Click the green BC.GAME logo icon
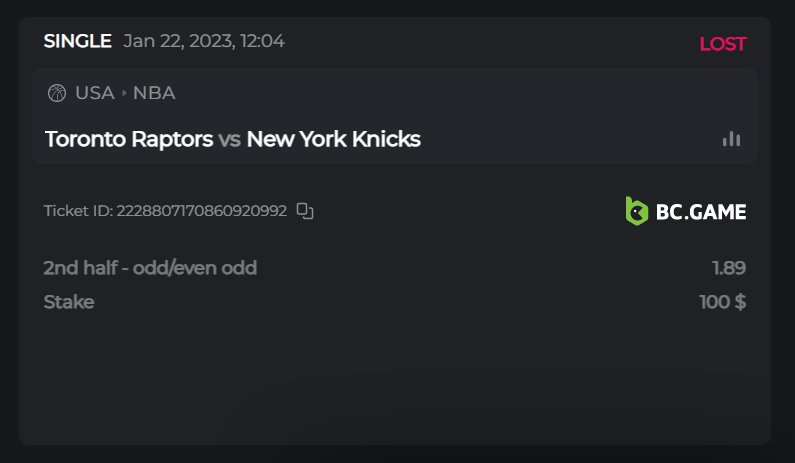 click(637, 210)
